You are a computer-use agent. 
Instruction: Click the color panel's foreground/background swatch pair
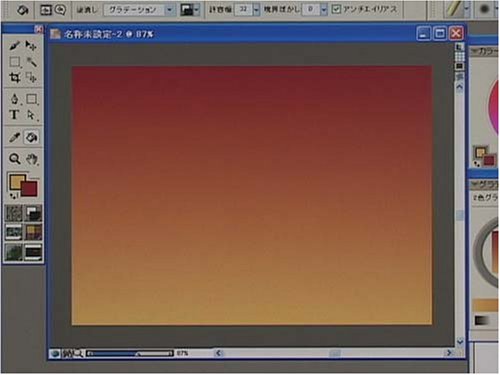[x=485, y=156]
